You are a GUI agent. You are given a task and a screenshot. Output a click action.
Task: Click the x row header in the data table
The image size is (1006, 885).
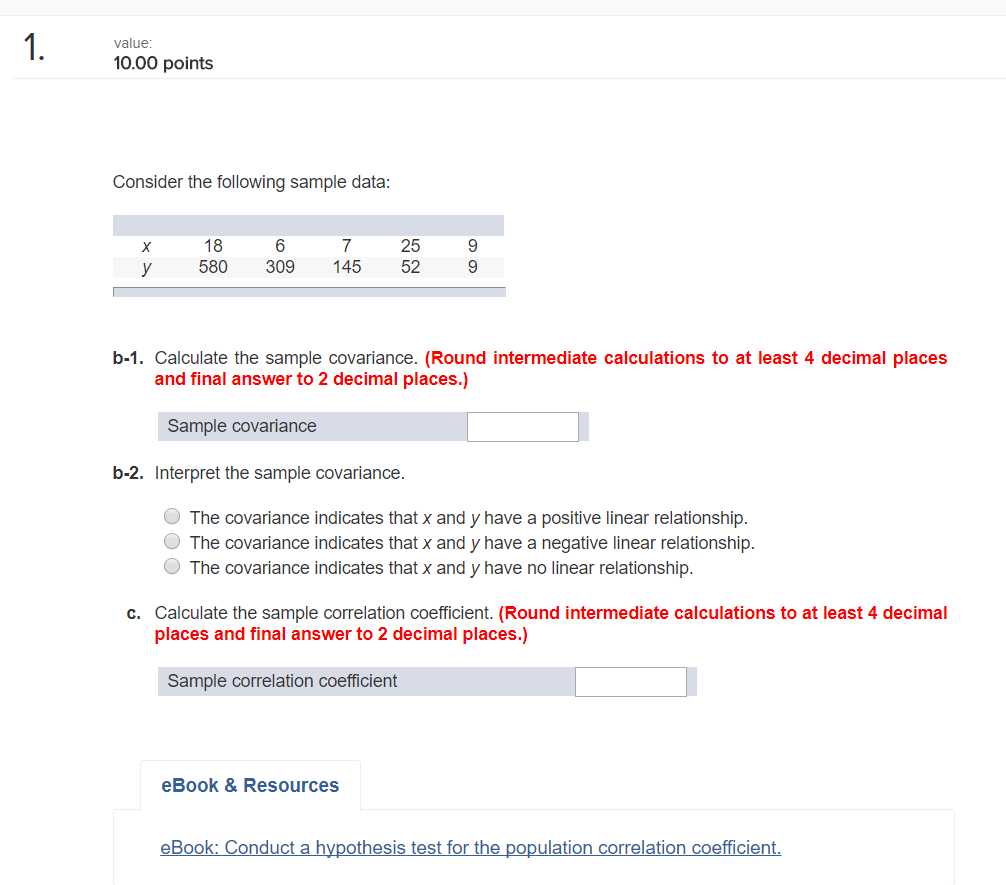tap(147, 246)
